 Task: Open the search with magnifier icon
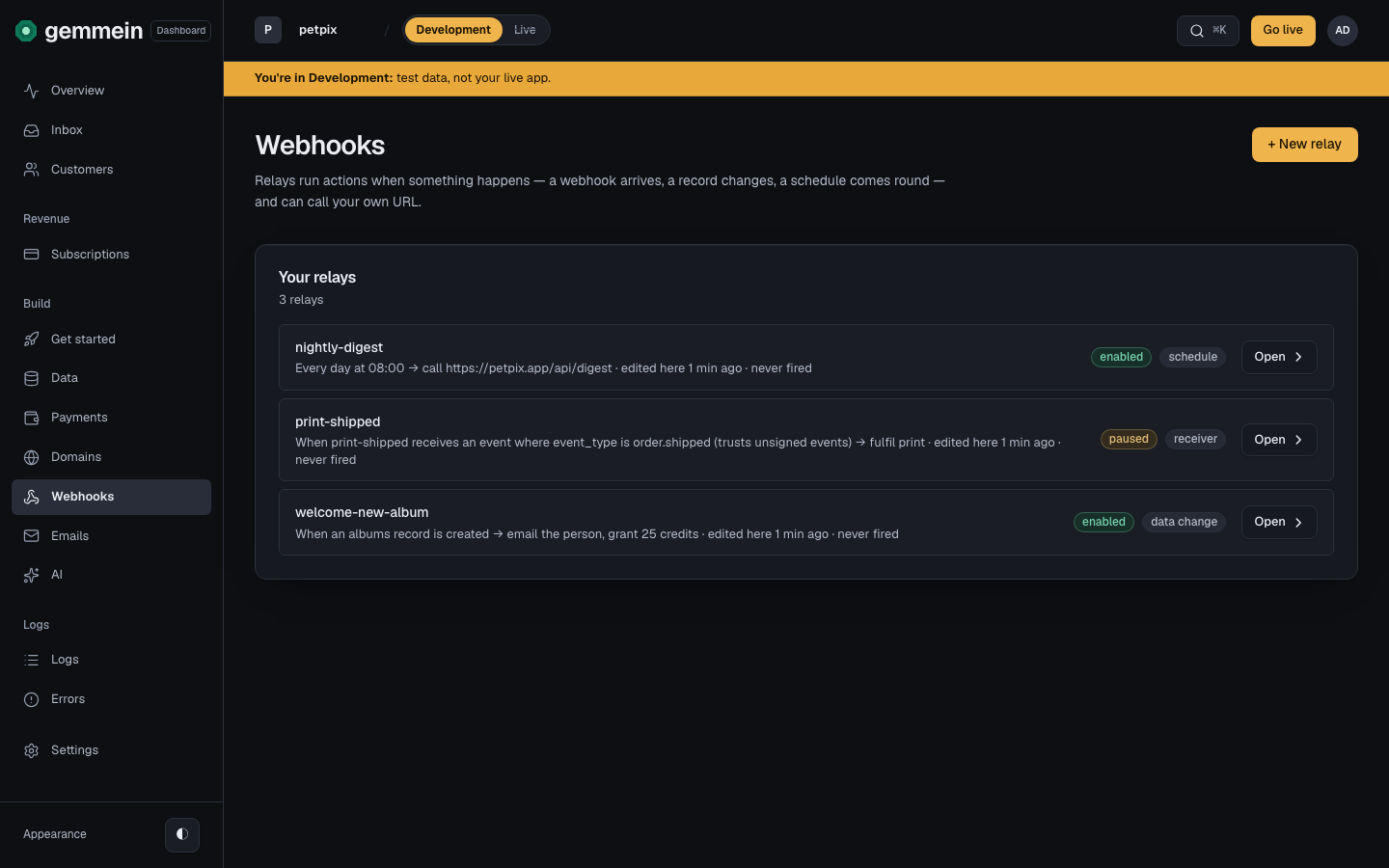1197,31
